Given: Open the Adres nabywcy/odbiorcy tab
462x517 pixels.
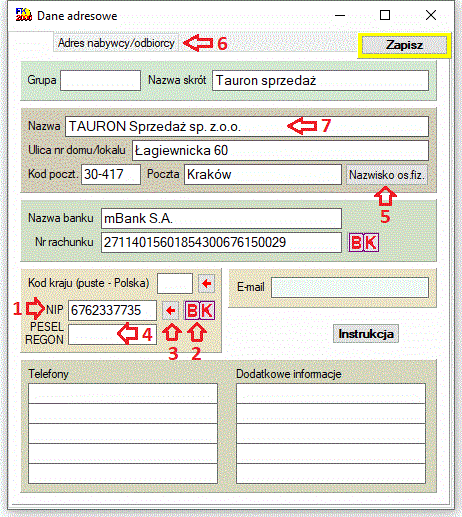Looking at the screenshot, I should (x=116, y=43).
